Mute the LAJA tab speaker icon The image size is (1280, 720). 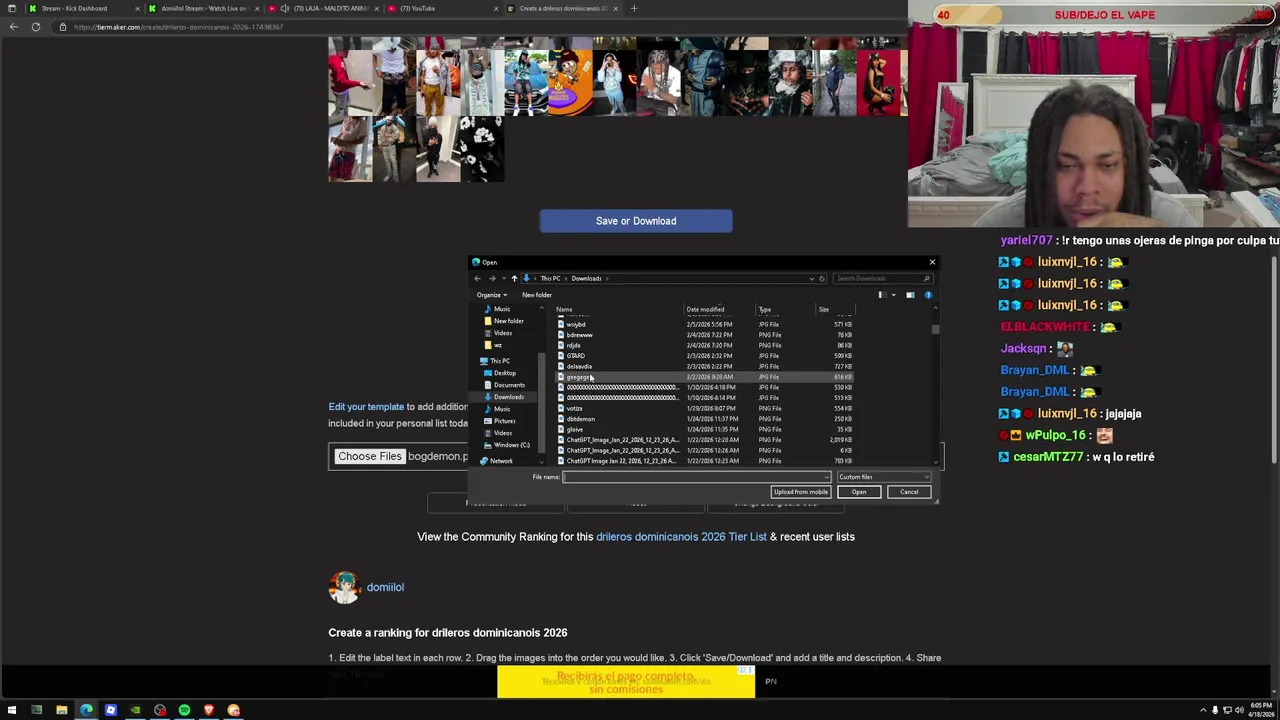coord(285,8)
